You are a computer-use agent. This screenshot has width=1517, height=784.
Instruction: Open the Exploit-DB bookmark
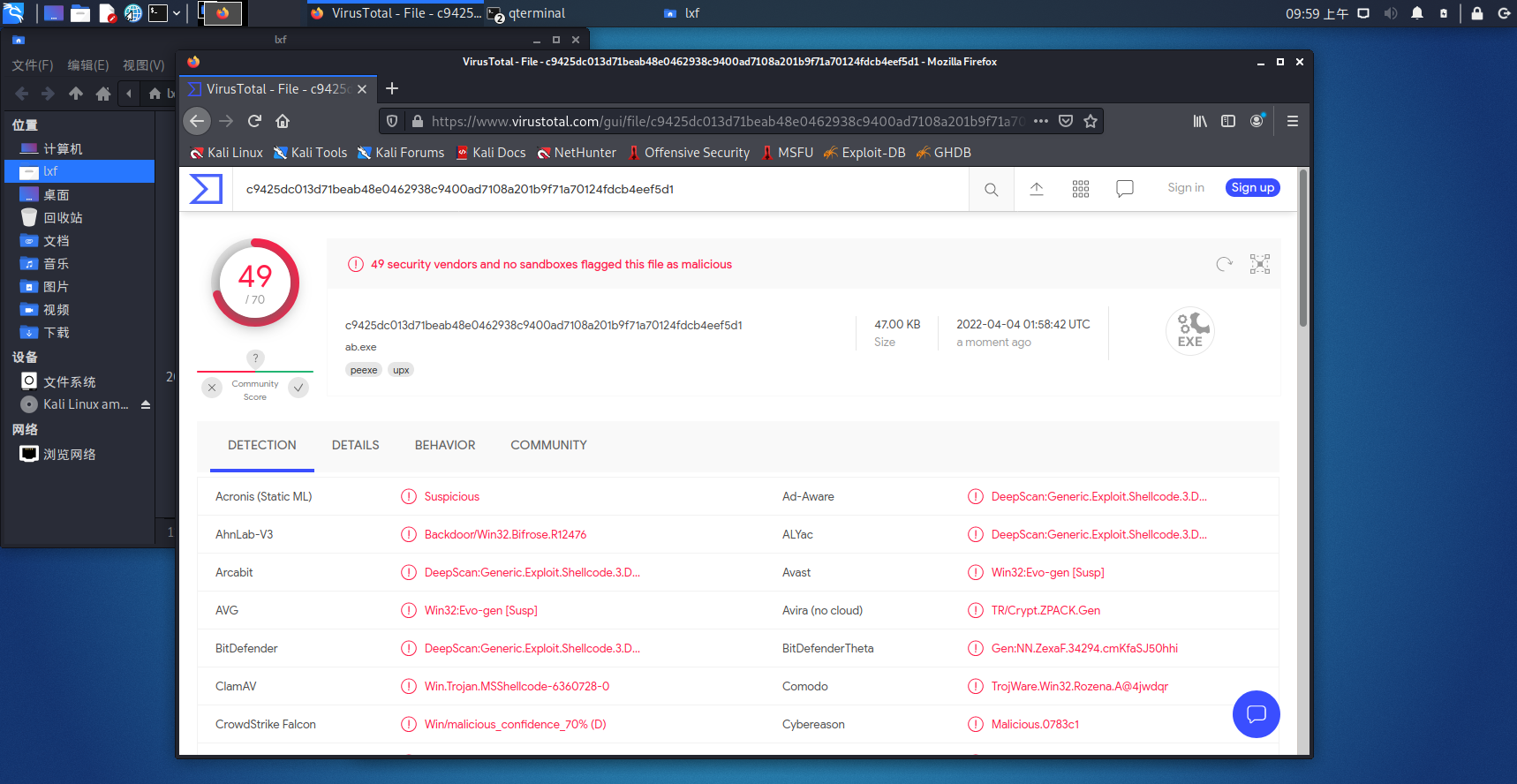click(864, 153)
